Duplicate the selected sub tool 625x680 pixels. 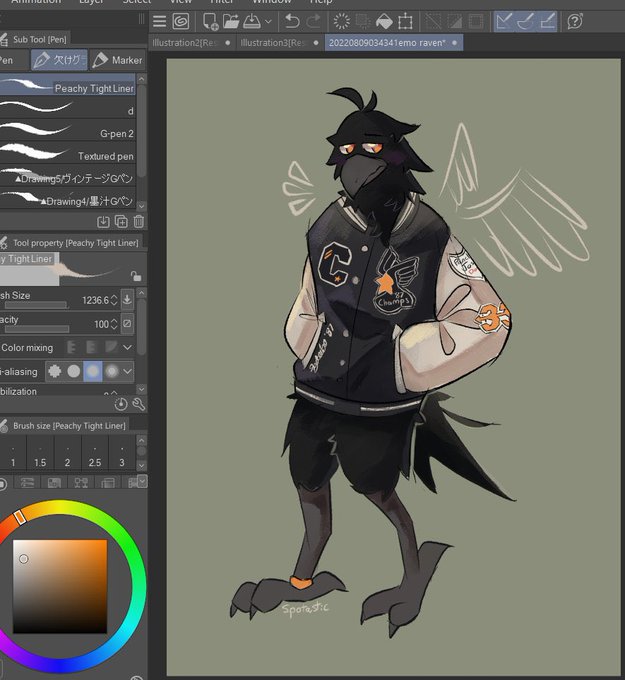tap(121, 222)
